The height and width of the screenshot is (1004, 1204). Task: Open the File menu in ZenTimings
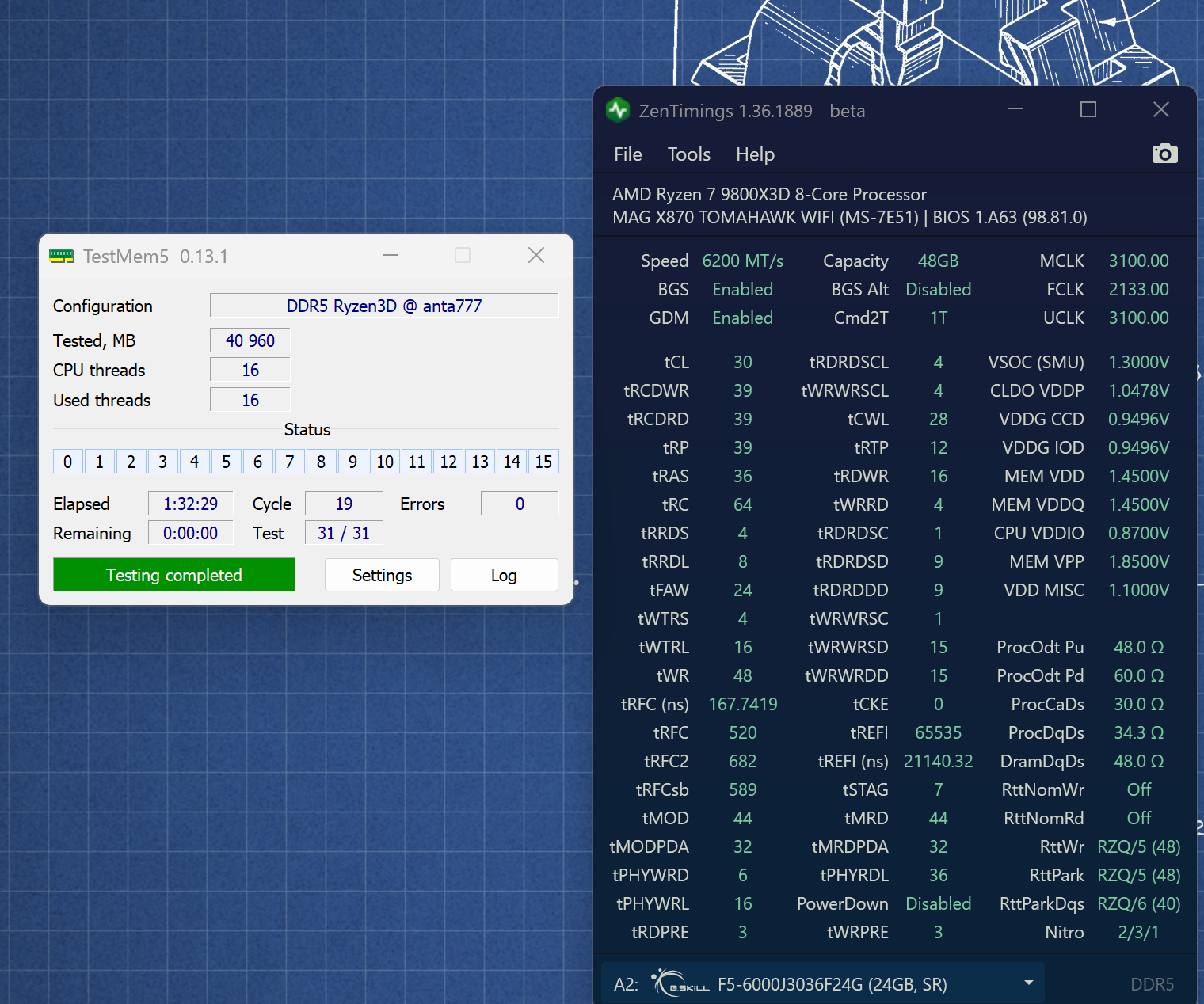pyautogui.click(x=627, y=154)
